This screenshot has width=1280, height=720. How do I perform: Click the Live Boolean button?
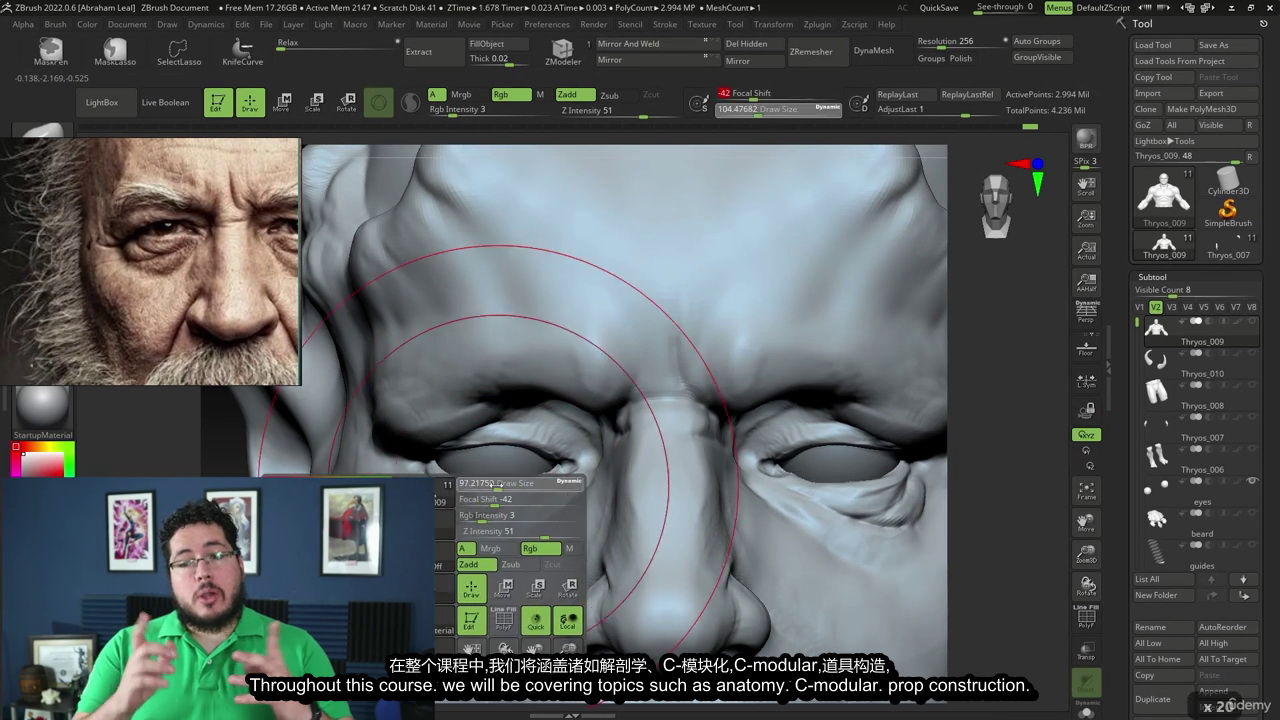[x=165, y=102]
